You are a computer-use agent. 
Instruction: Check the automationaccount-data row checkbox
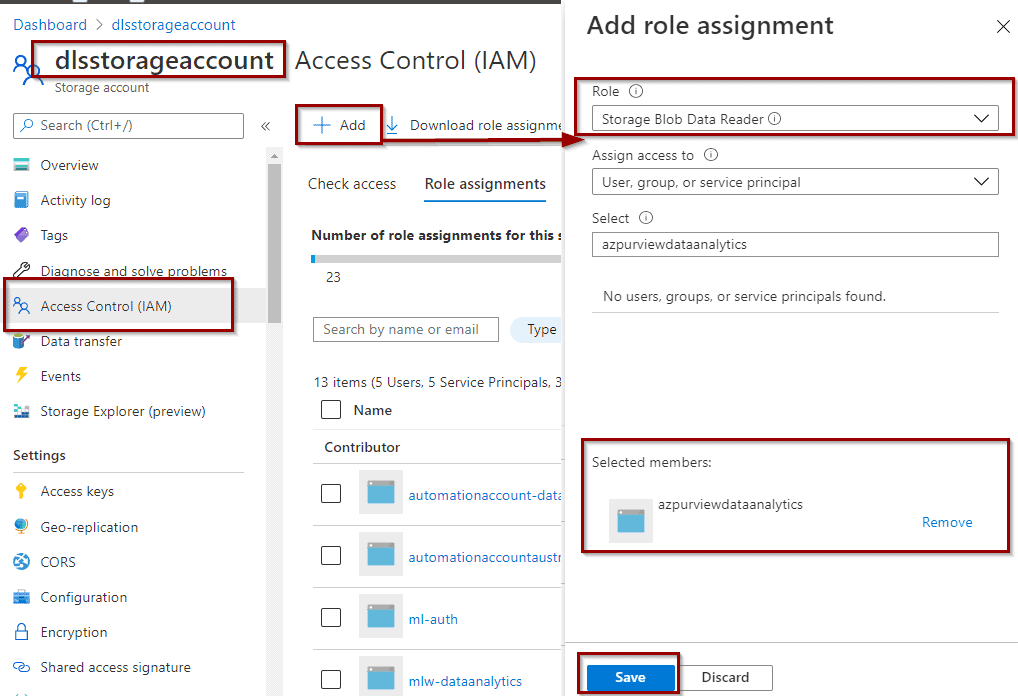point(331,493)
